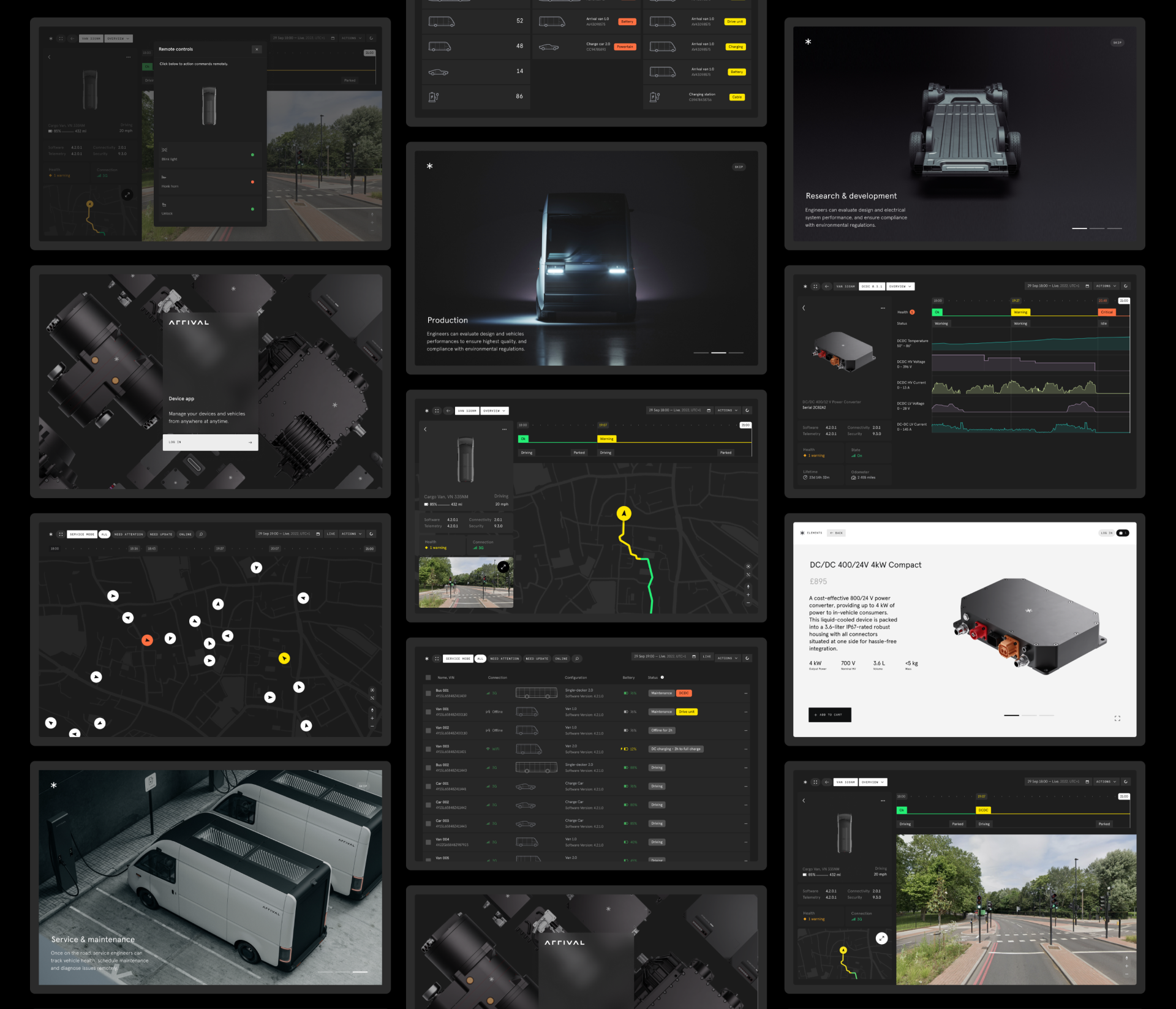Click Critical marker on DCDC health timeline
The height and width of the screenshot is (1009, 1176).
[1106, 312]
